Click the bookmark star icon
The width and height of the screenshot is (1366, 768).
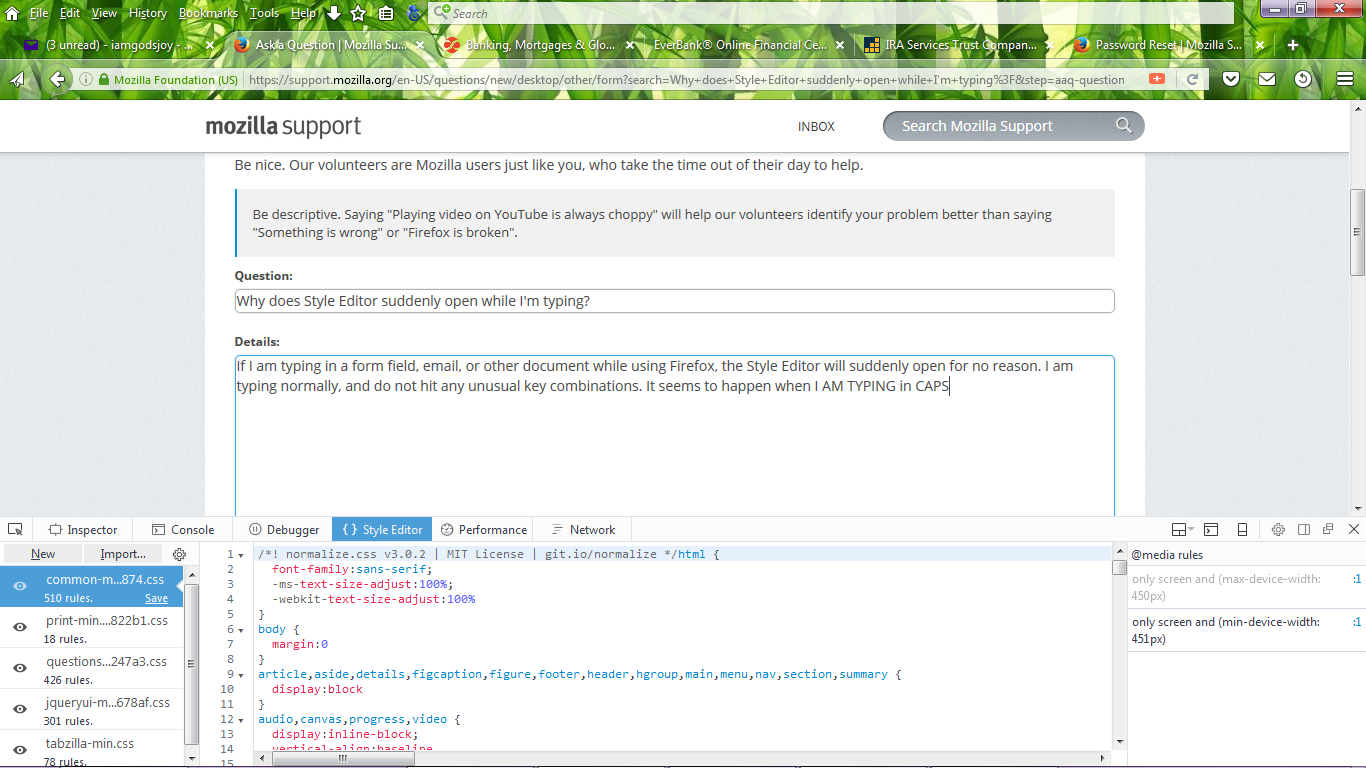point(358,13)
